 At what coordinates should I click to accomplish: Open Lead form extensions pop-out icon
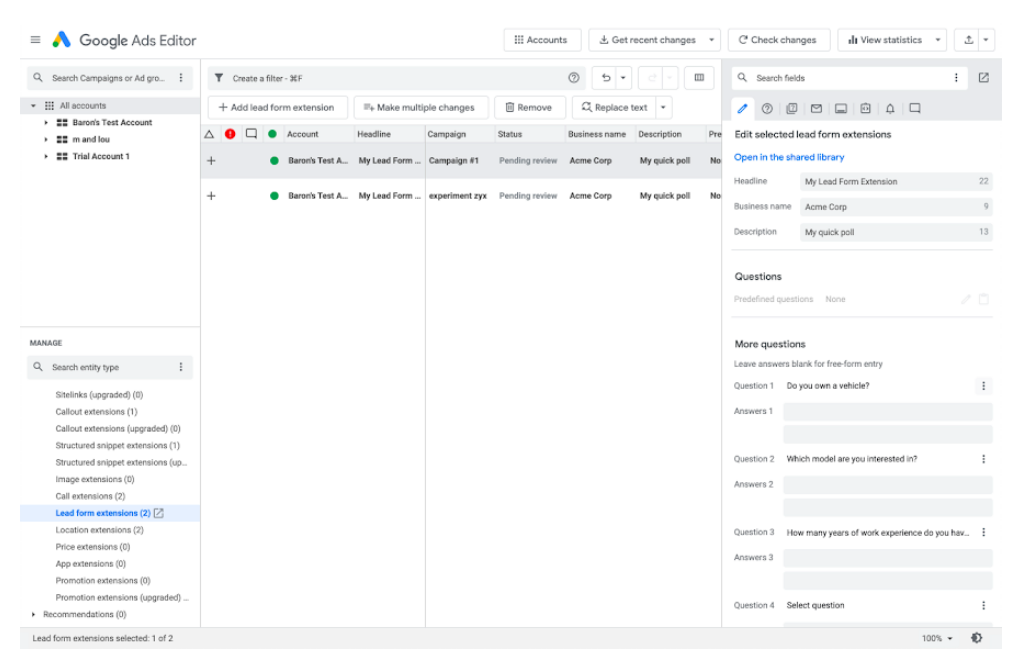pyautogui.click(x=158, y=514)
